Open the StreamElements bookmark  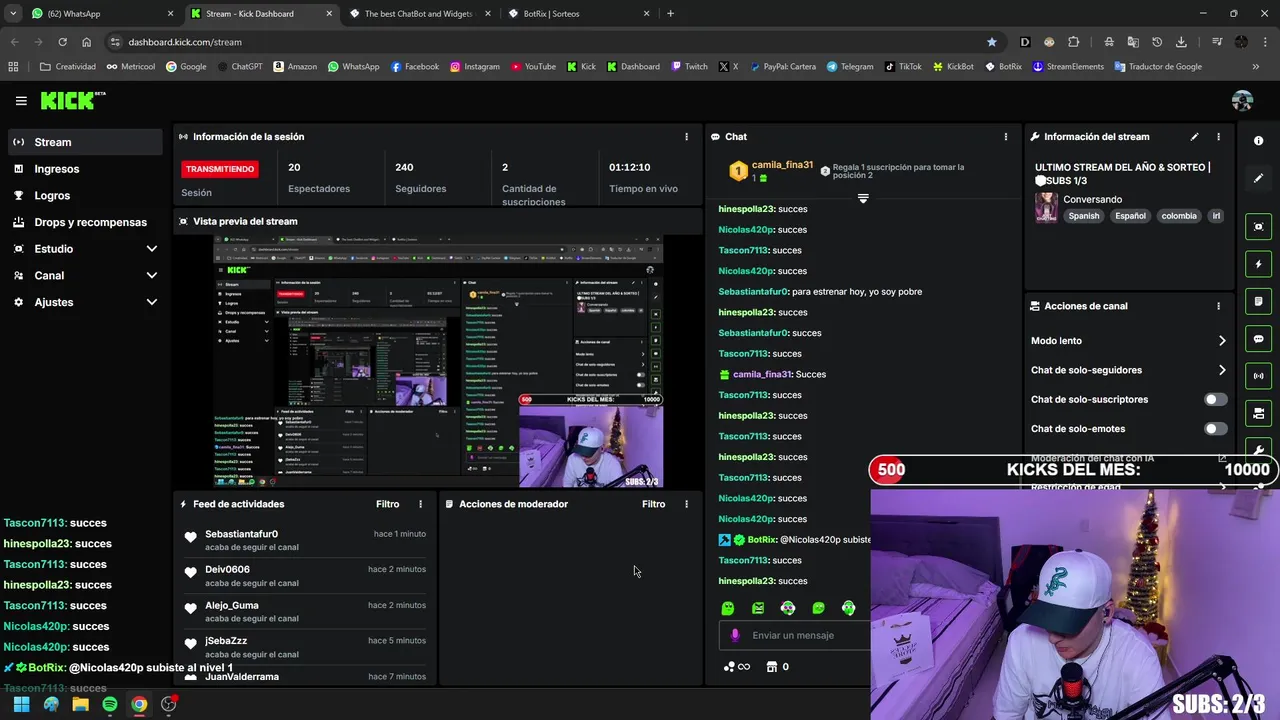point(1068,67)
